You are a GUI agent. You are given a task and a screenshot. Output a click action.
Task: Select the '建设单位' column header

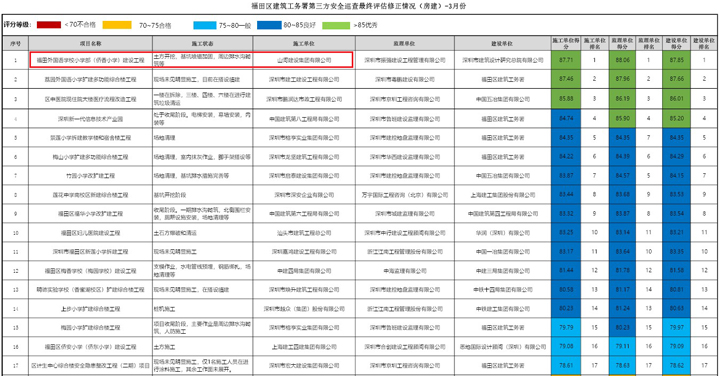point(502,43)
